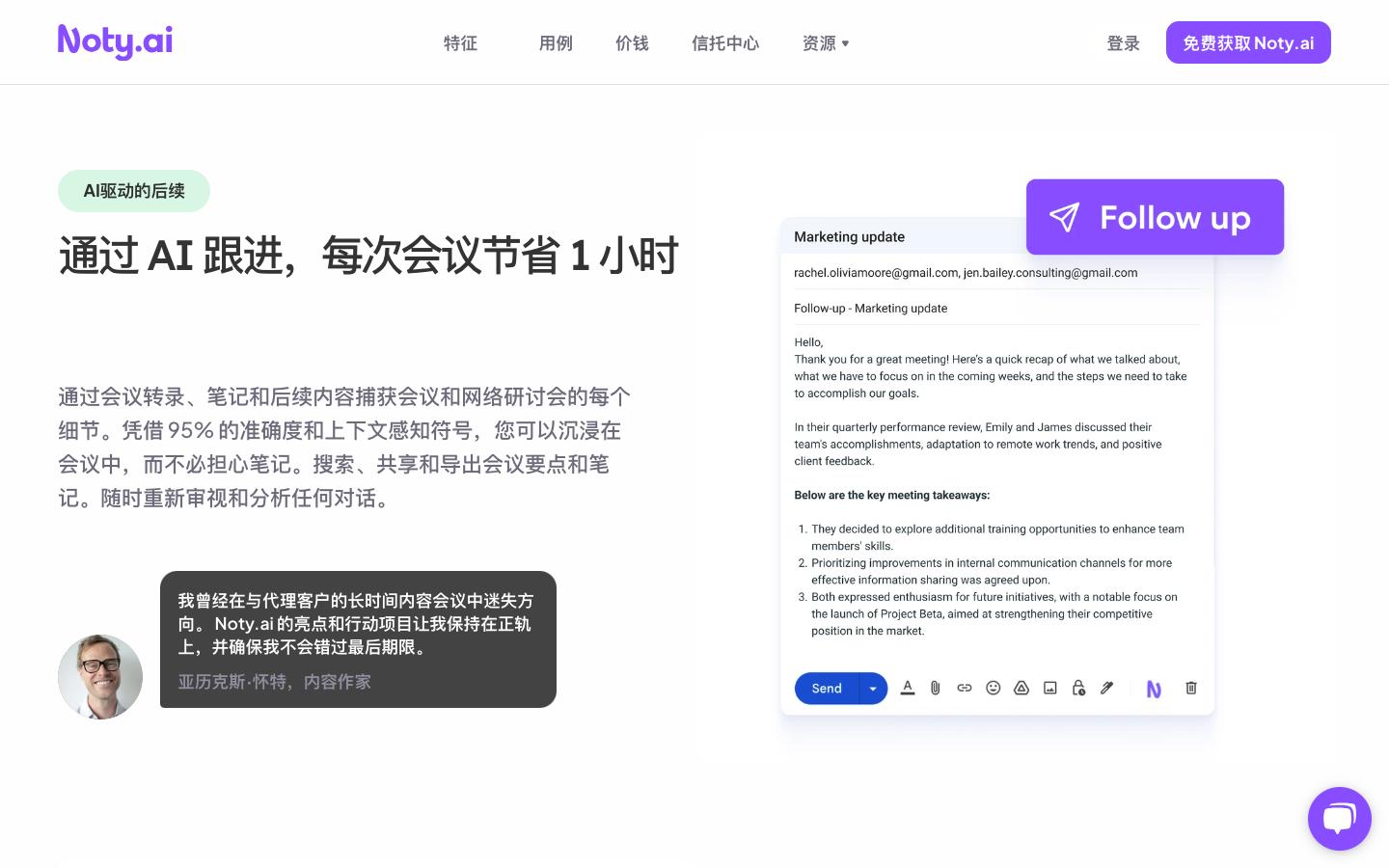
Task: Click the blue Send button
Action: tap(827, 689)
